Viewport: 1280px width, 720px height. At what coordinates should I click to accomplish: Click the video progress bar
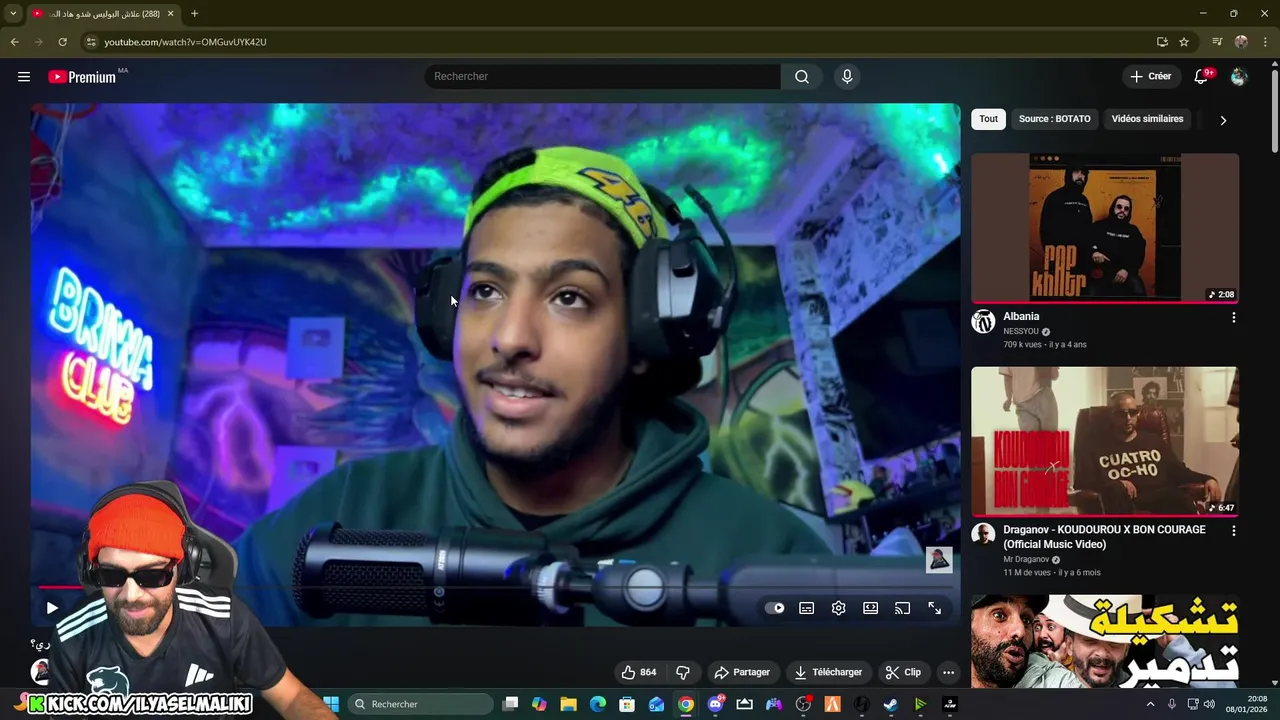coord(495,588)
